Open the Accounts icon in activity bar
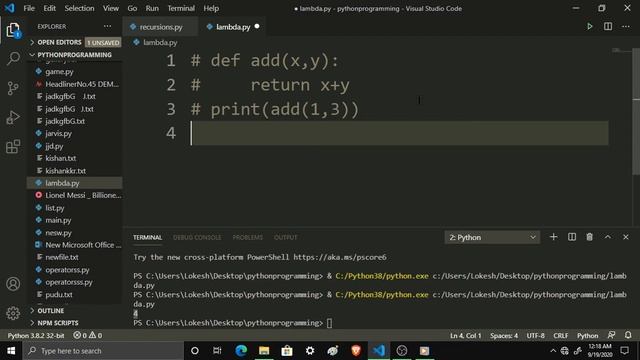This screenshot has height=360, width=640. tap(13, 284)
